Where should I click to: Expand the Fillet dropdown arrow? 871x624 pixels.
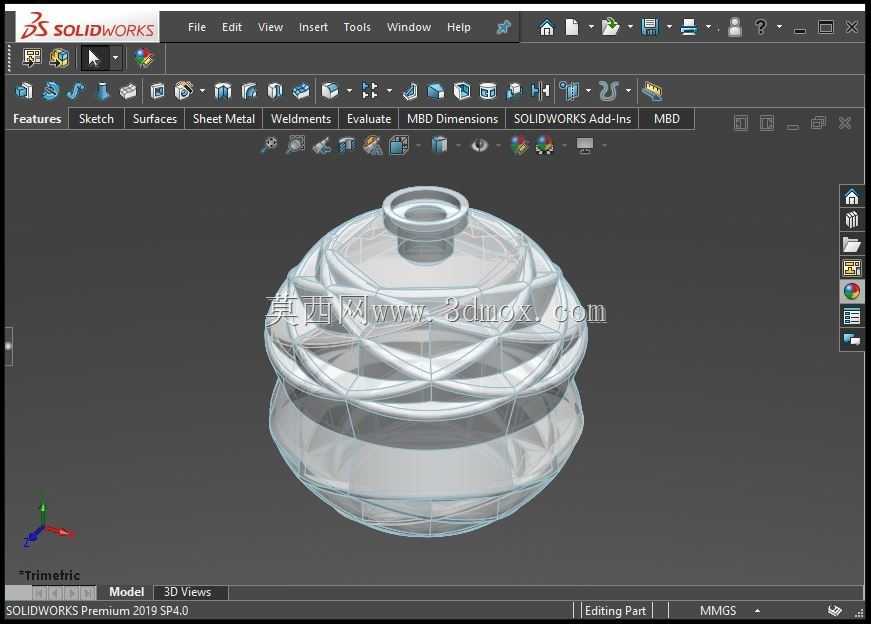pos(349,91)
